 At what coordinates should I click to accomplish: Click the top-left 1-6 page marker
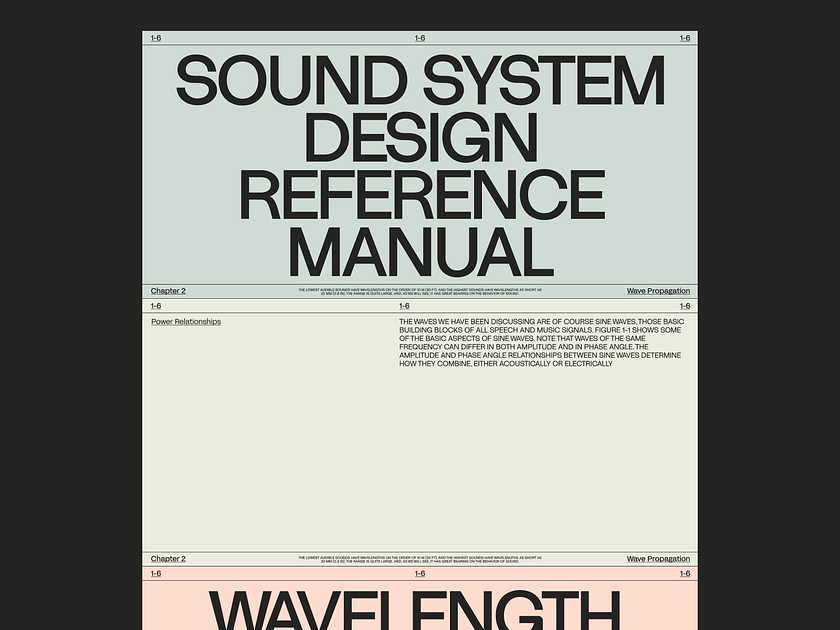click(155, 38)
